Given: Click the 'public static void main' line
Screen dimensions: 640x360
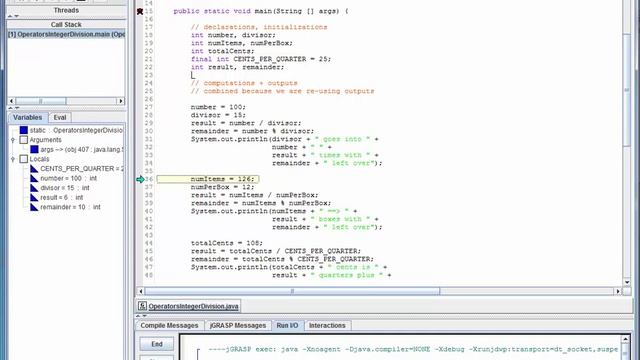Looking at the screenshot, I should (261, 11).
